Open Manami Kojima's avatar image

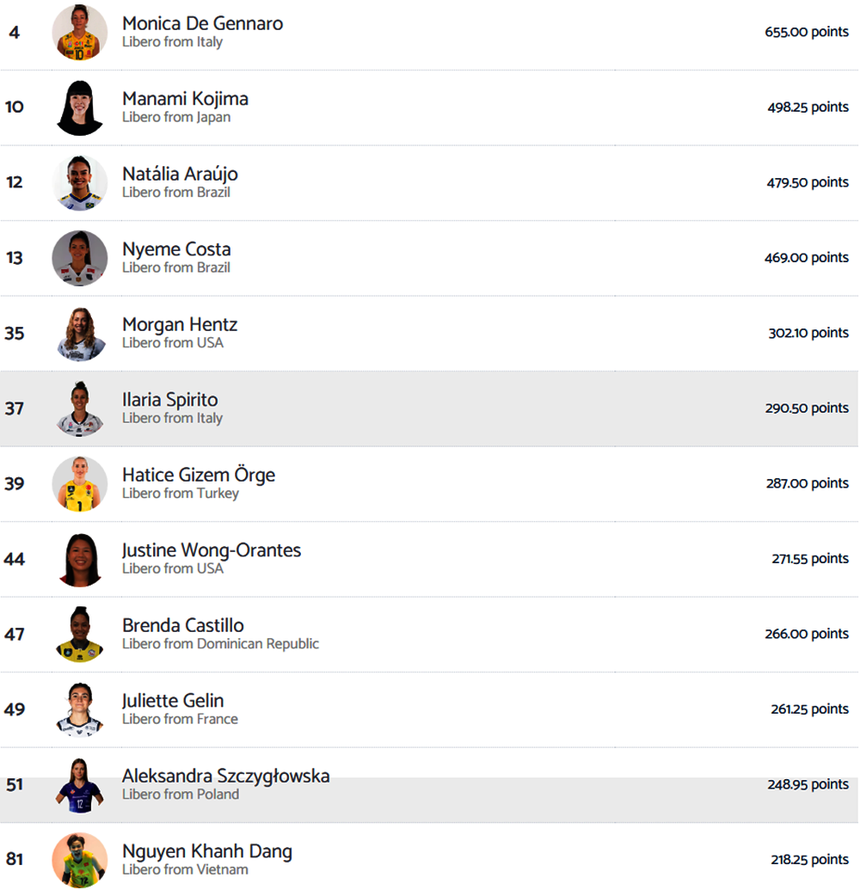[x=80, y=107]
